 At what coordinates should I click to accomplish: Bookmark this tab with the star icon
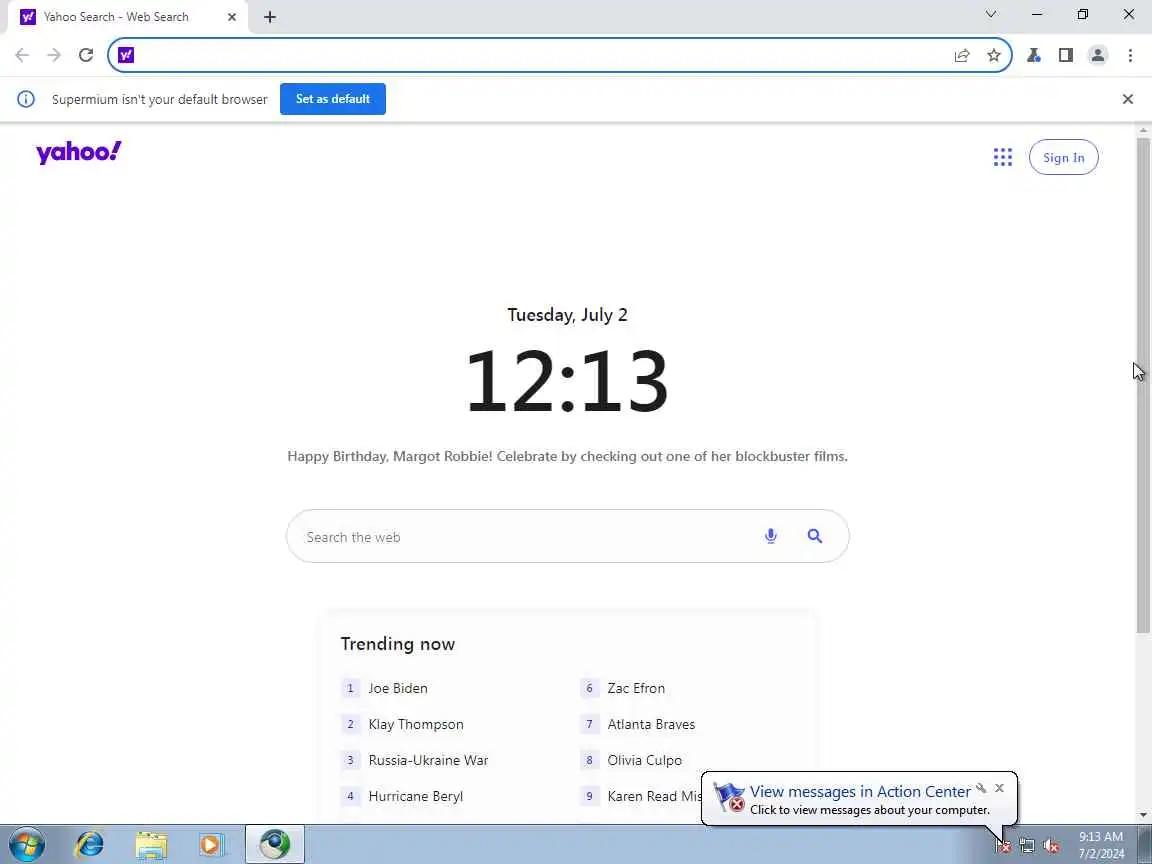pos(994,55)
